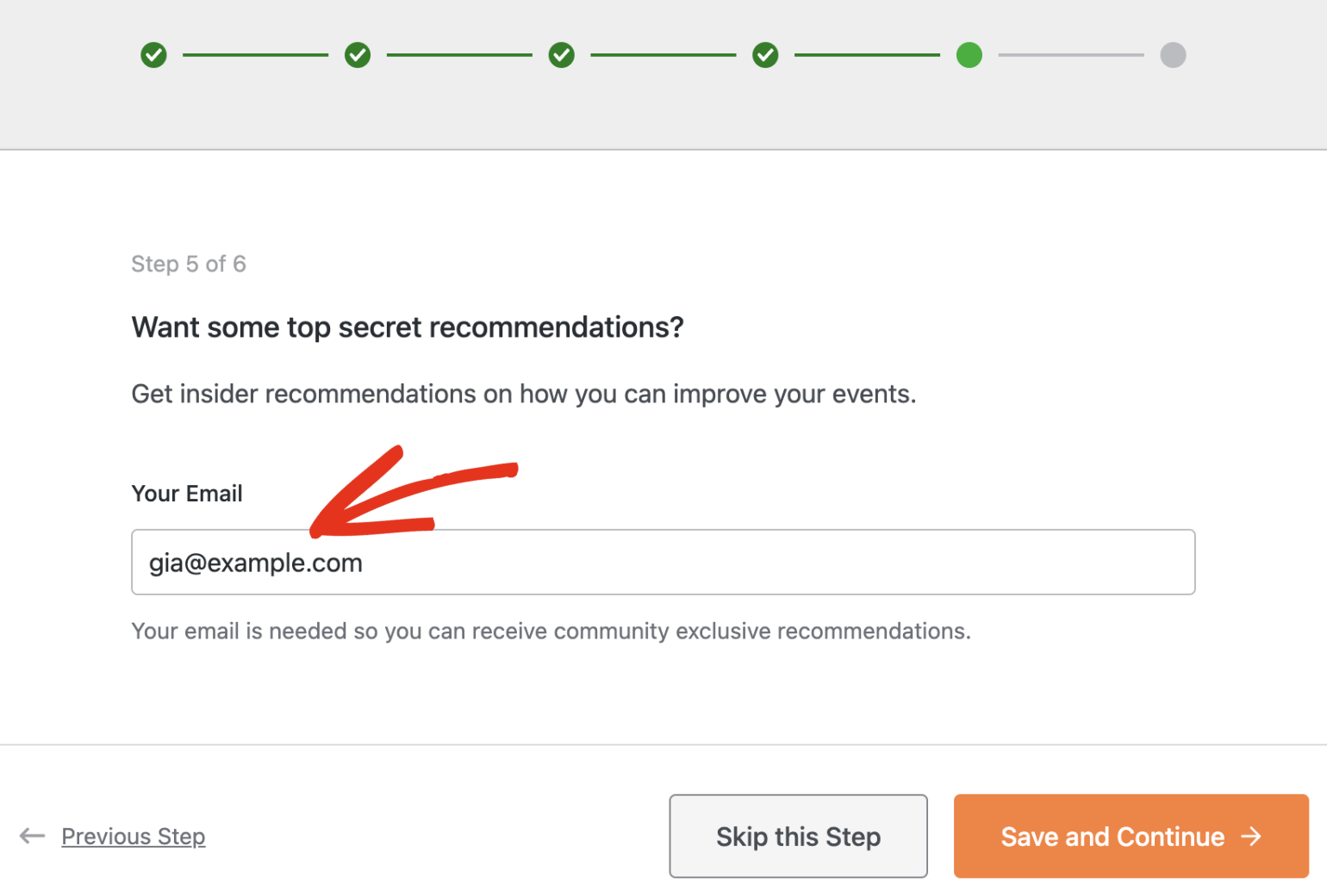Focus the Your Email input field
The image size is (1327, 896).
(663, 562)
